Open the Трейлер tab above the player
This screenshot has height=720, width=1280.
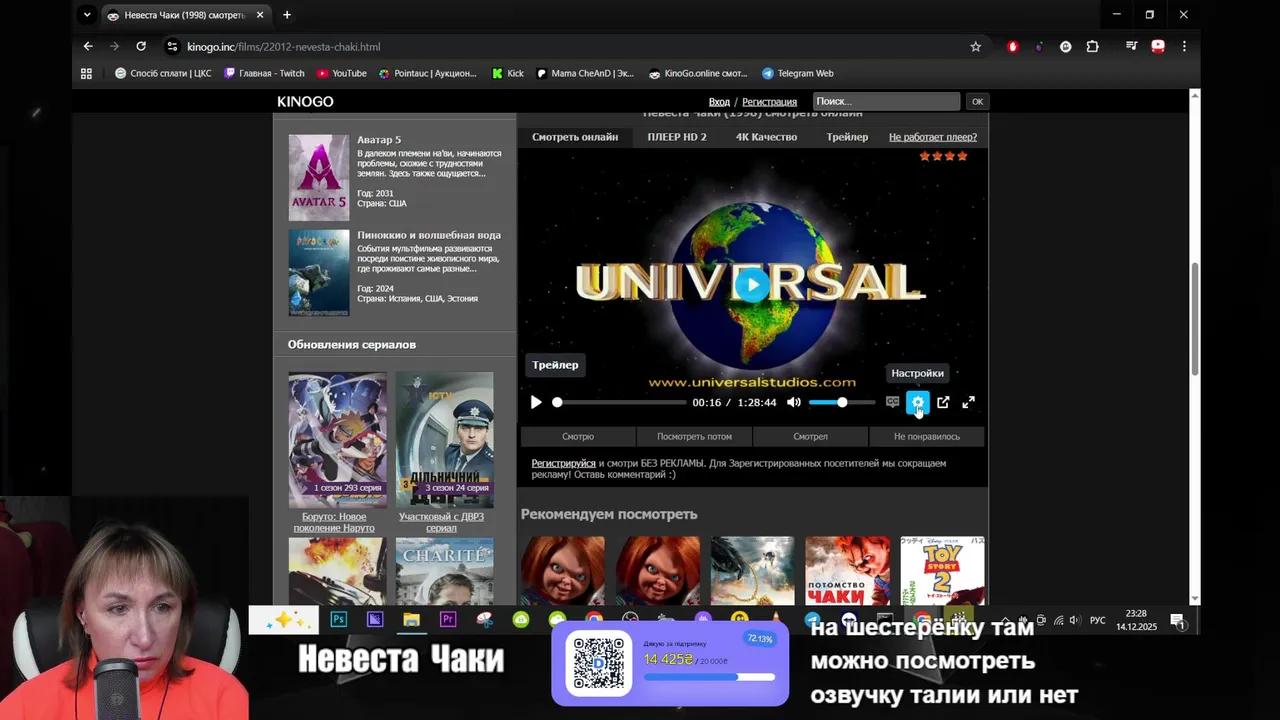(847, 137)
